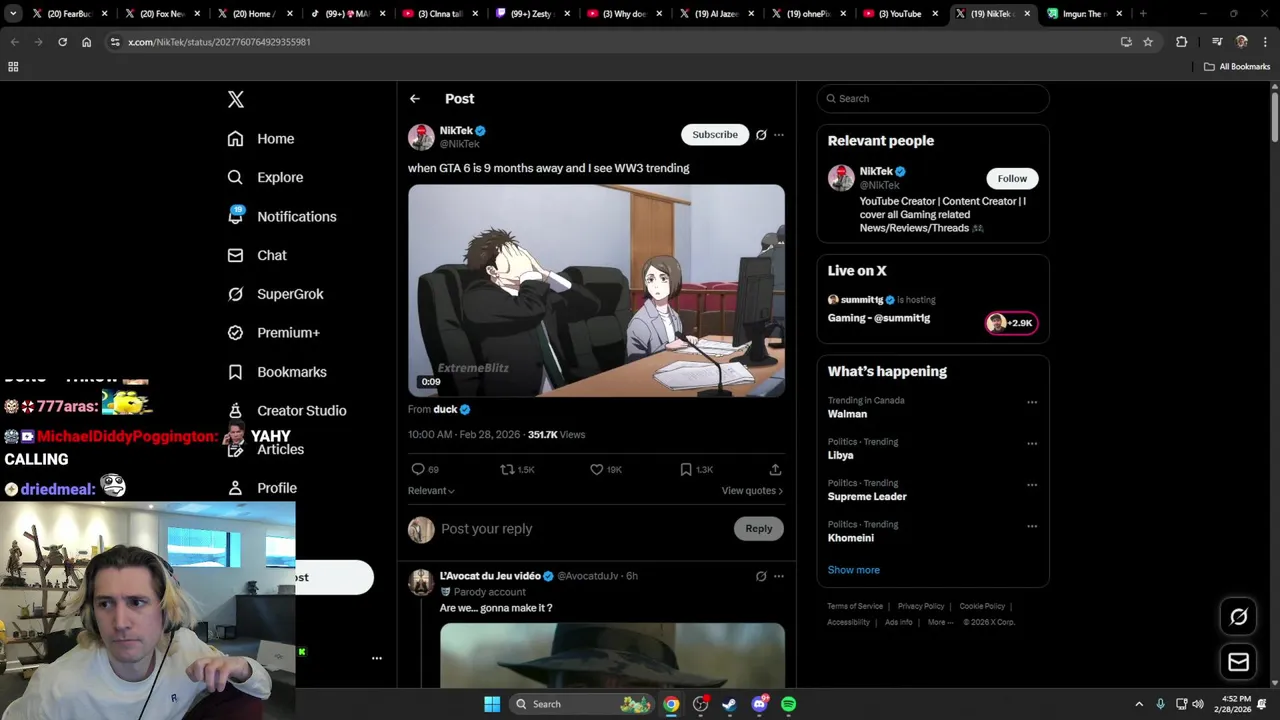Open Explore in the sidebar
1280x720 pixels.
pyautogui.click(x=265, y=177)
